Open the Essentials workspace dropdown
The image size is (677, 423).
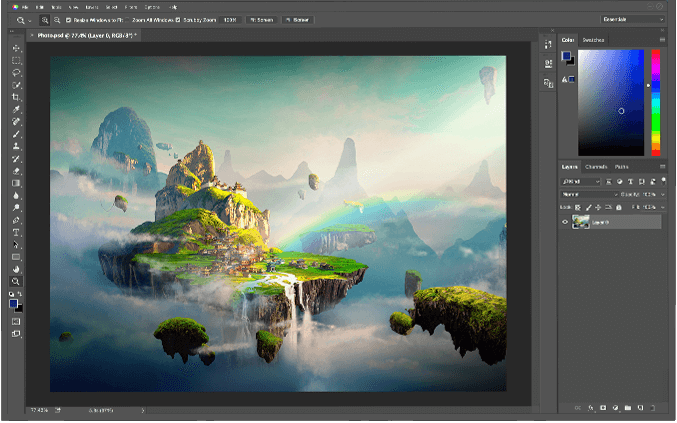coord(633,19)
